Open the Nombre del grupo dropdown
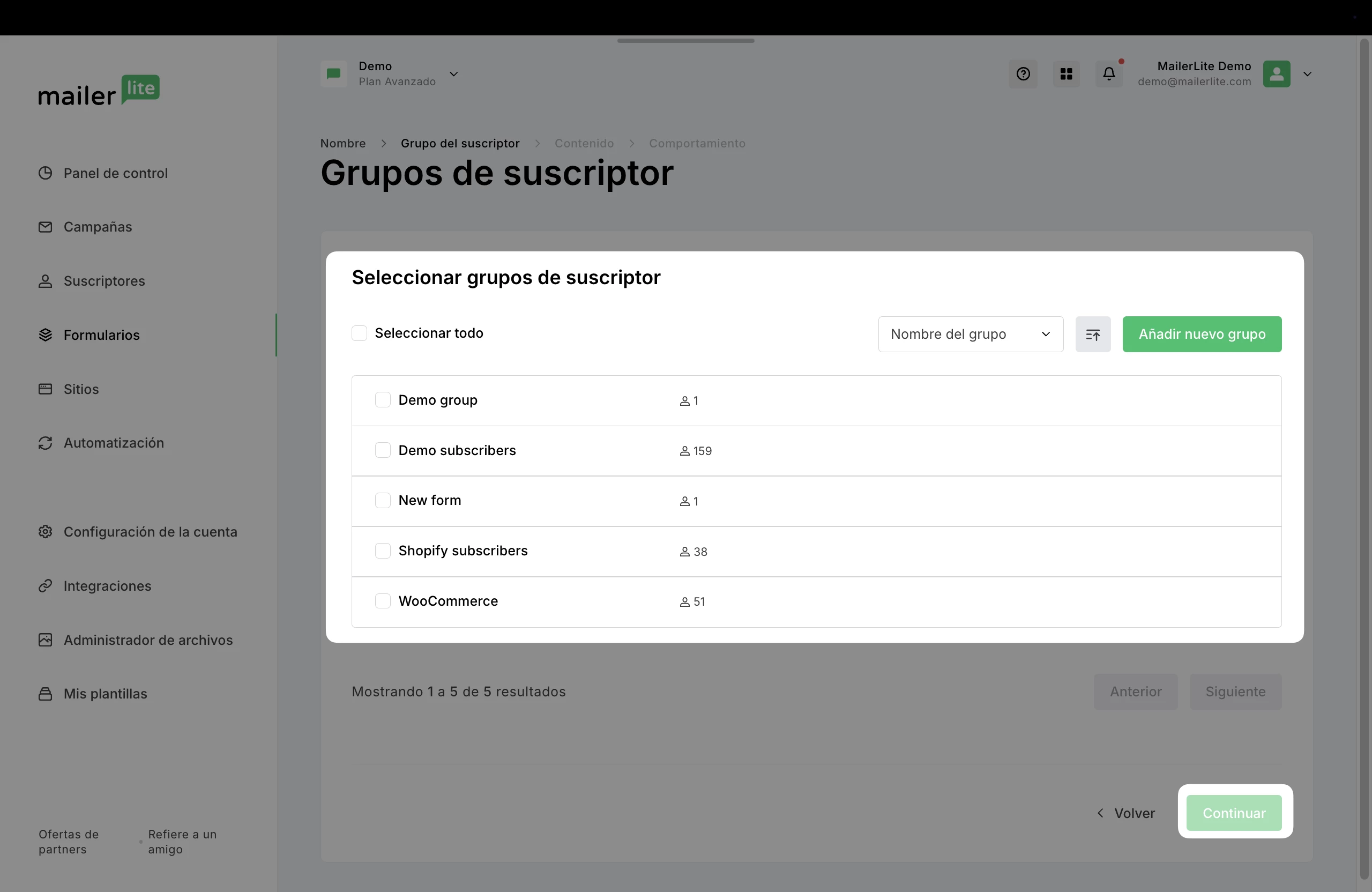The image size is (1372, 892). point(970,334)
